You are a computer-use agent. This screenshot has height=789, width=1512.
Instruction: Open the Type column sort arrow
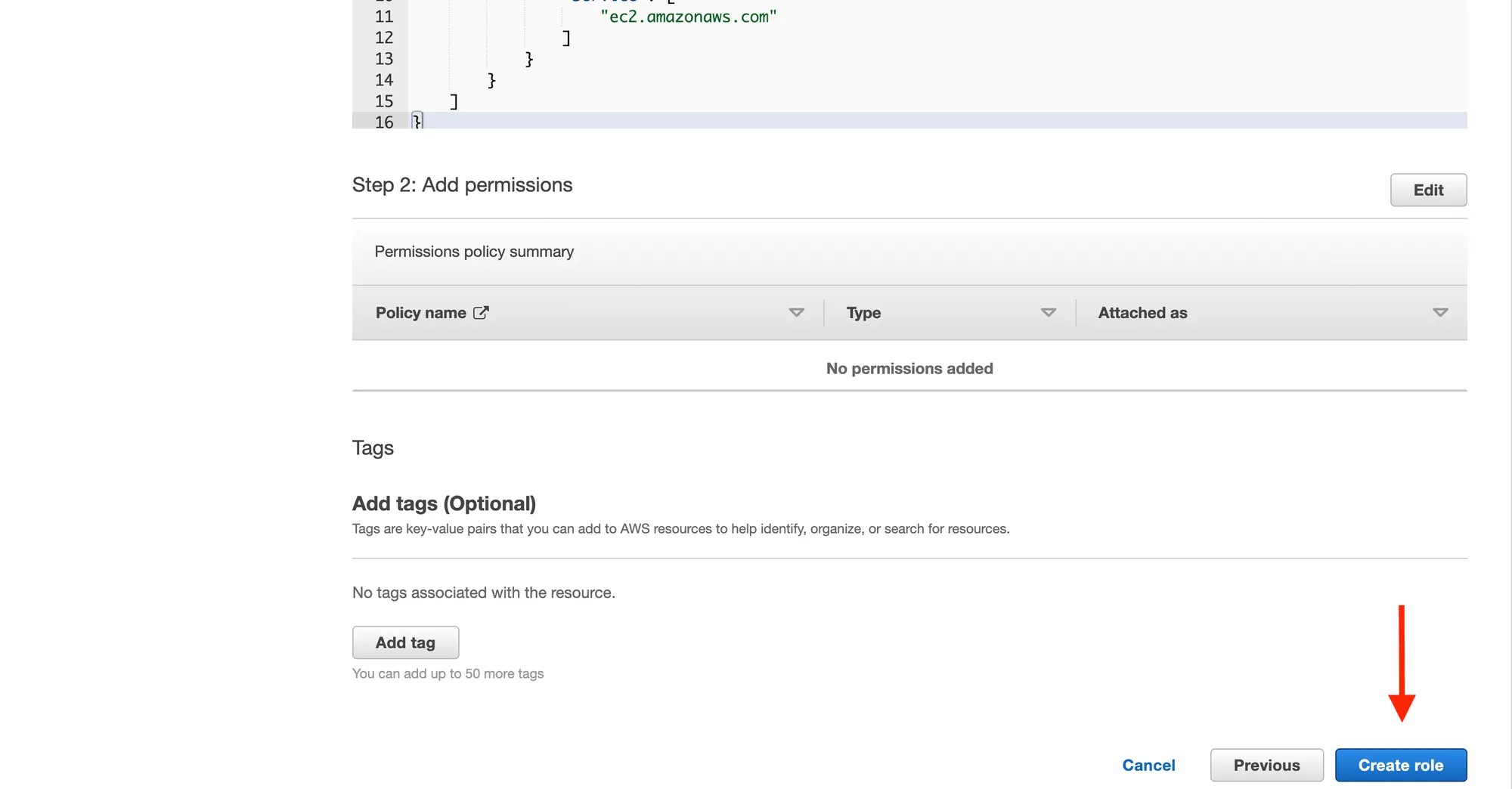point(1048,313)
